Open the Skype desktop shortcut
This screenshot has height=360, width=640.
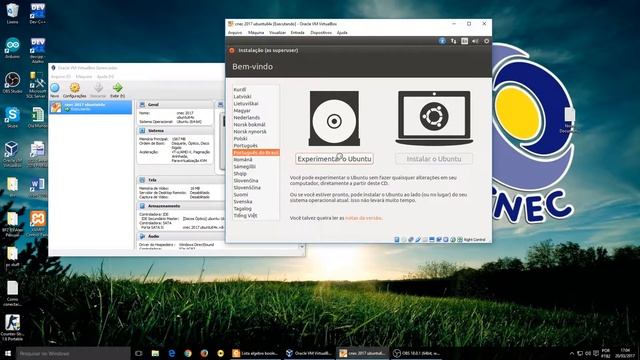[12, 118]
